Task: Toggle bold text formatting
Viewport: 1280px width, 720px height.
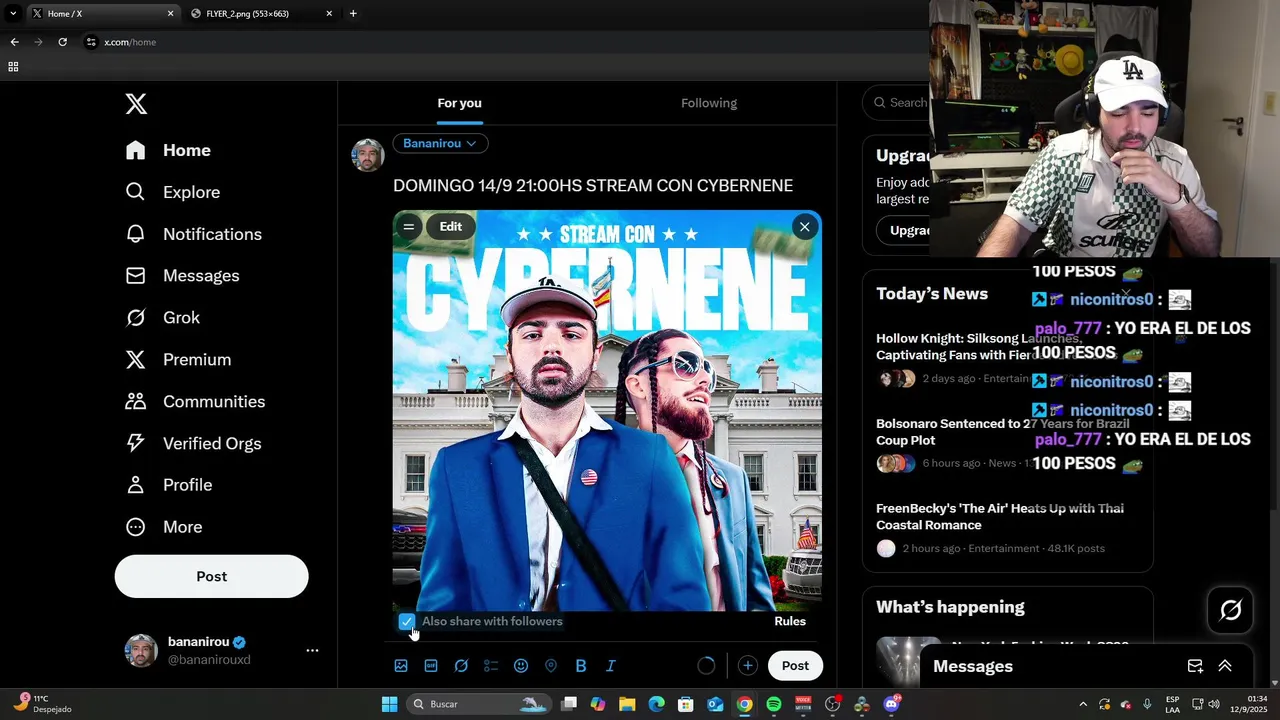Action: tap(581, 666)
